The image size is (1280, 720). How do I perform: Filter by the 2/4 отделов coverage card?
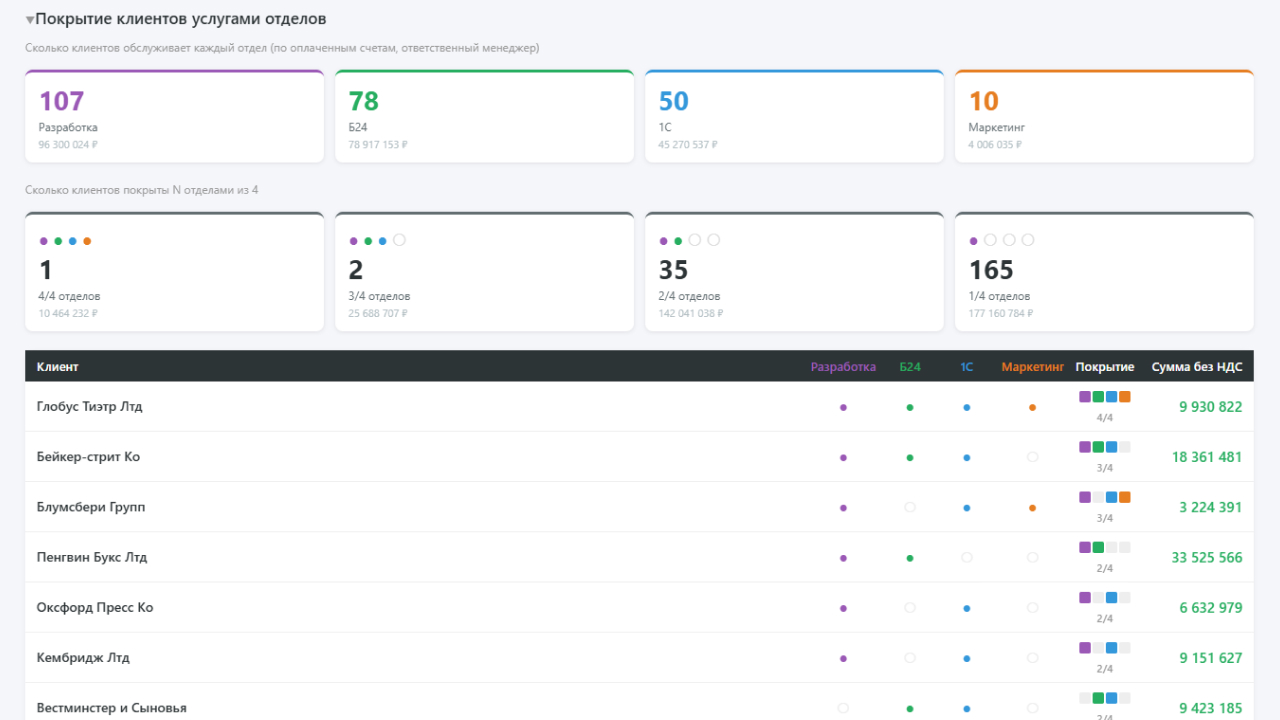click(794, 272)
